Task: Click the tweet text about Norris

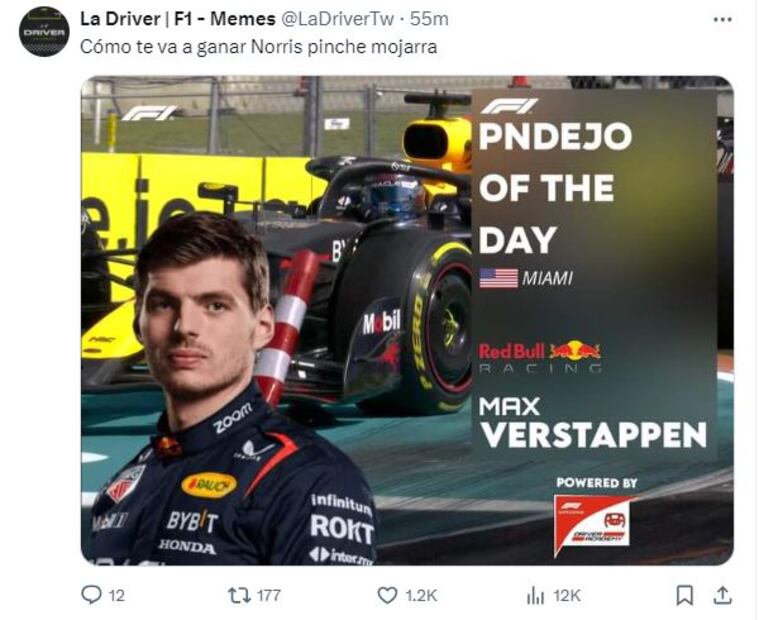Action: pyautogui.click(x=258, y=46)
